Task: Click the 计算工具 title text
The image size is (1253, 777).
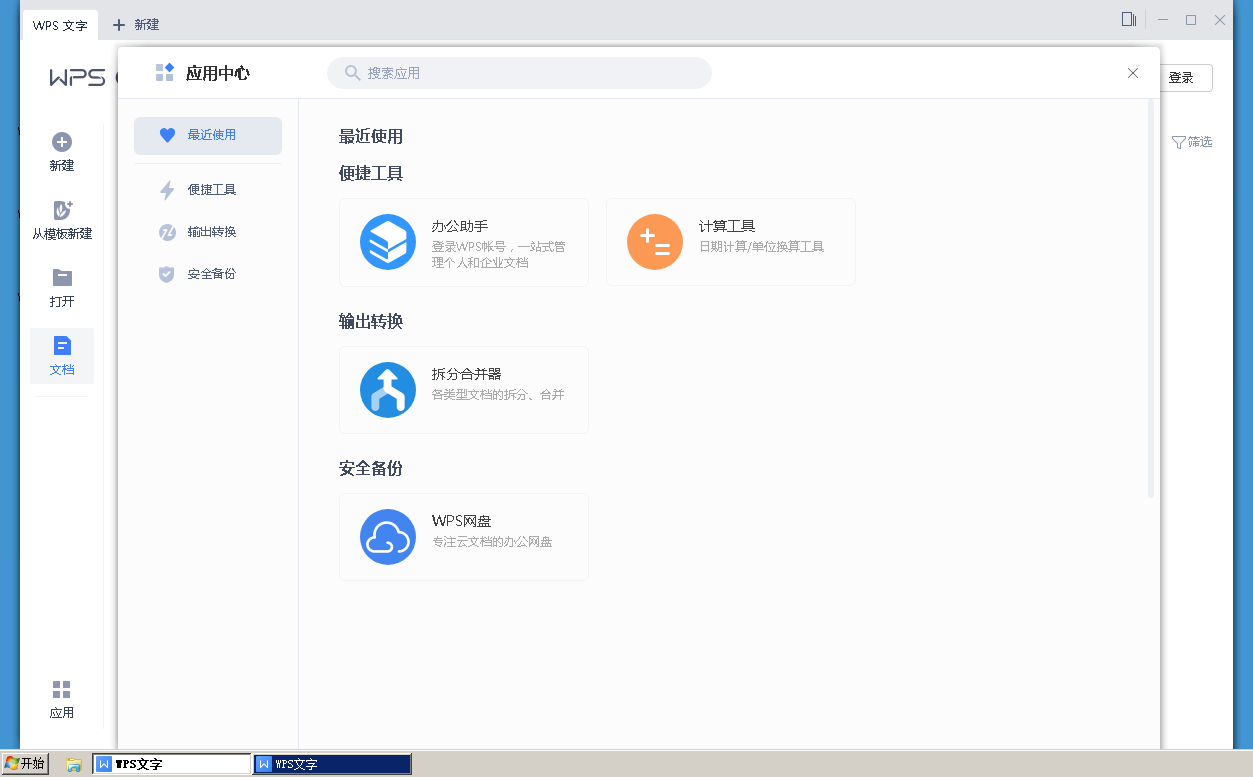Action: coord(727,227)
